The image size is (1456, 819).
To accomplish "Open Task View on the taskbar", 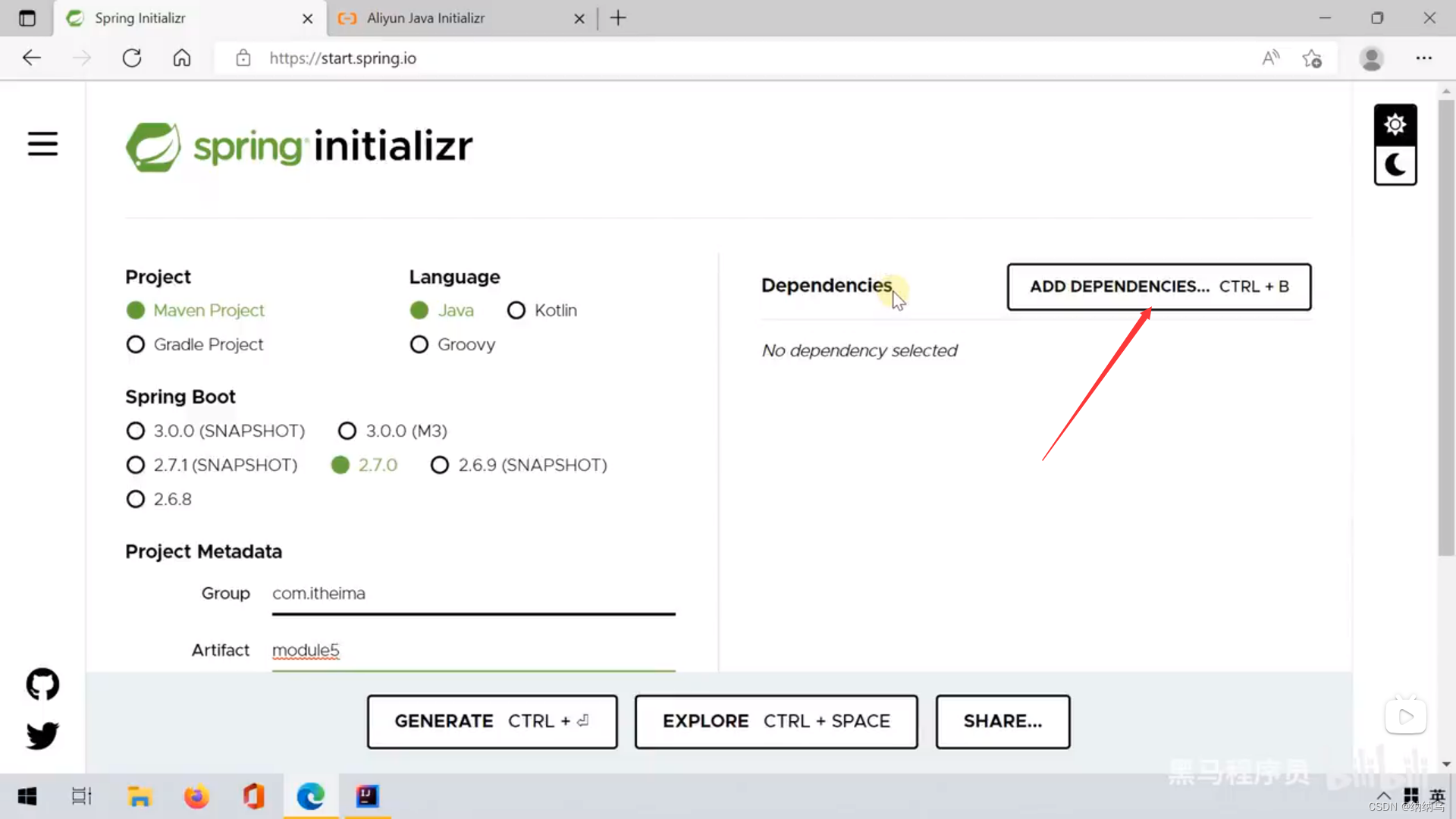I will click(x=82, y=796).
